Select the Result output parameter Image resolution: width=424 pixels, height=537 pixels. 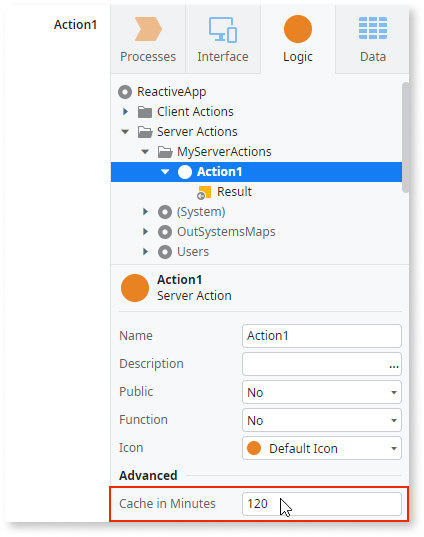235,192
